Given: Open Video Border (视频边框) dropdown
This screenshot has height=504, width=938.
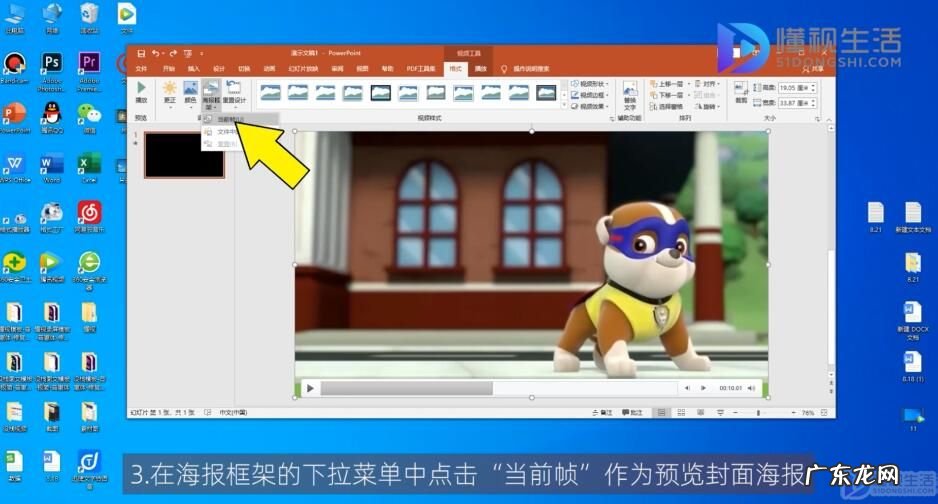Looking at the screenshot, I should [x=590, y=95].
